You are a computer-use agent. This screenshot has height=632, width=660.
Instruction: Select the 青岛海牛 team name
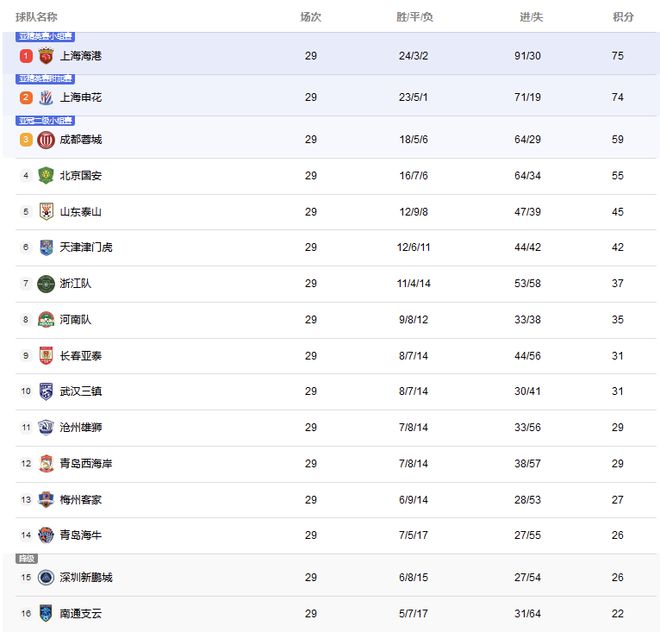(80, 535)
